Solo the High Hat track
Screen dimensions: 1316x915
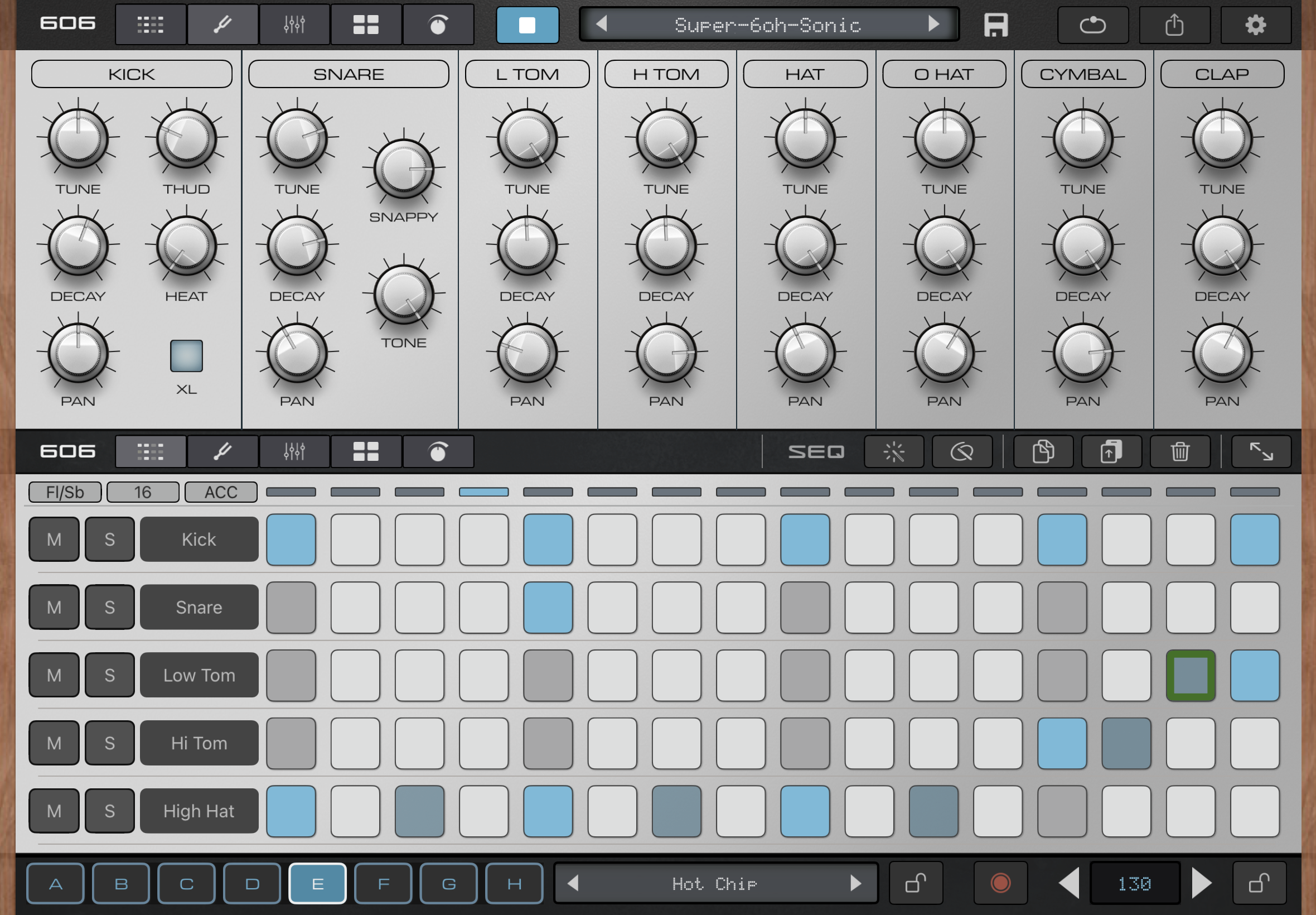(109, 811)
